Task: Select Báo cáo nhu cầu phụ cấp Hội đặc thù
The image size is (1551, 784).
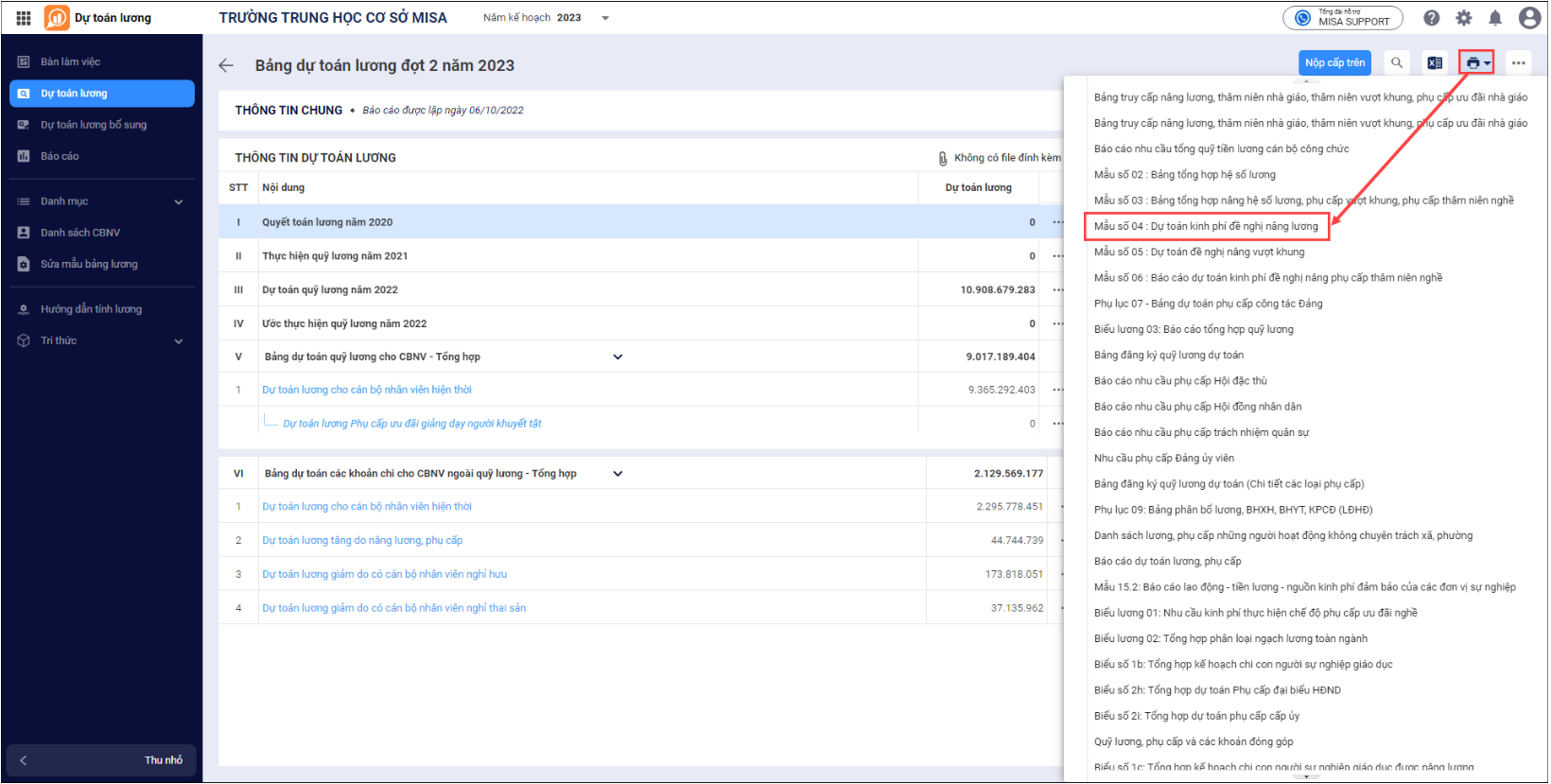Action: tap(1180, 381)
